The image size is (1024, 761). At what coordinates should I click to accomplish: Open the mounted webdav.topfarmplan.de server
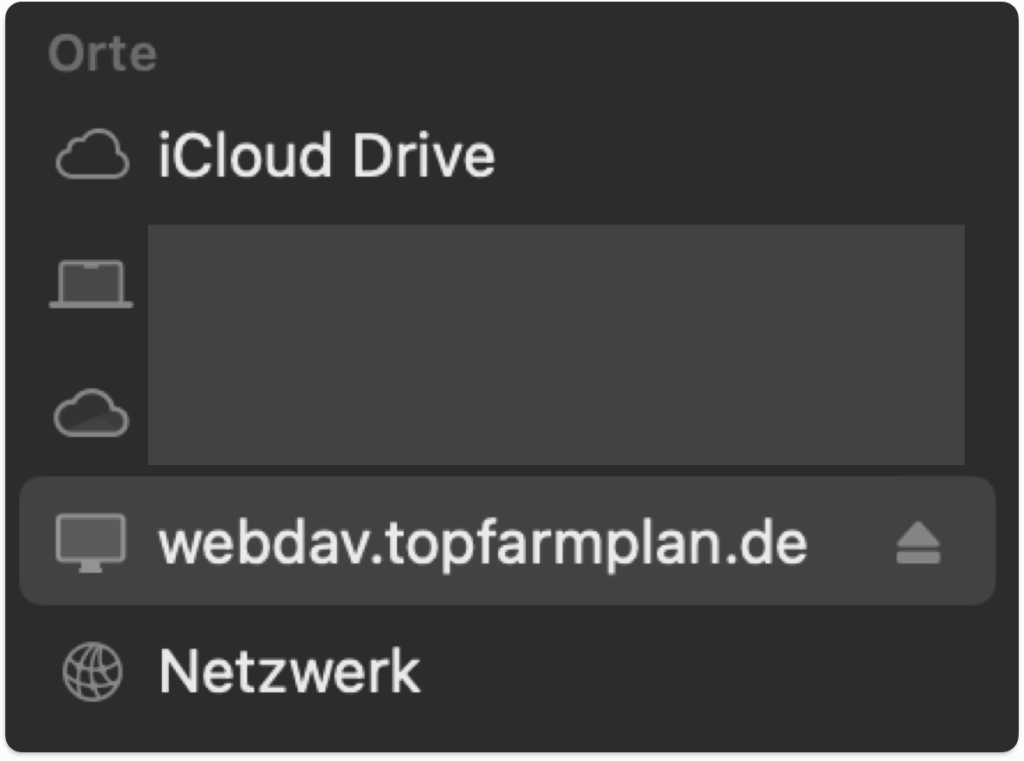click(x=482, y=543)
